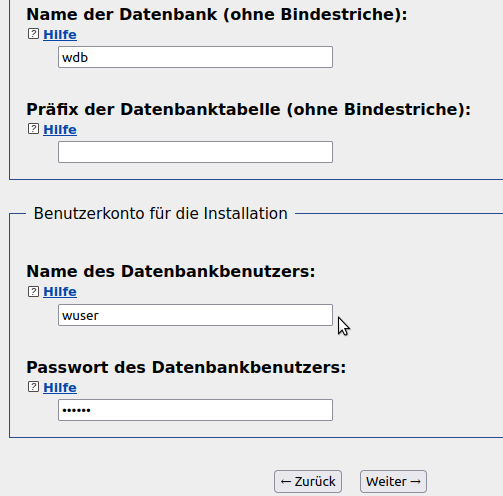Click help icon under Name des Datenbankbenutzers
This screenshot has width=503, height=496.
[x=33, y=292]
